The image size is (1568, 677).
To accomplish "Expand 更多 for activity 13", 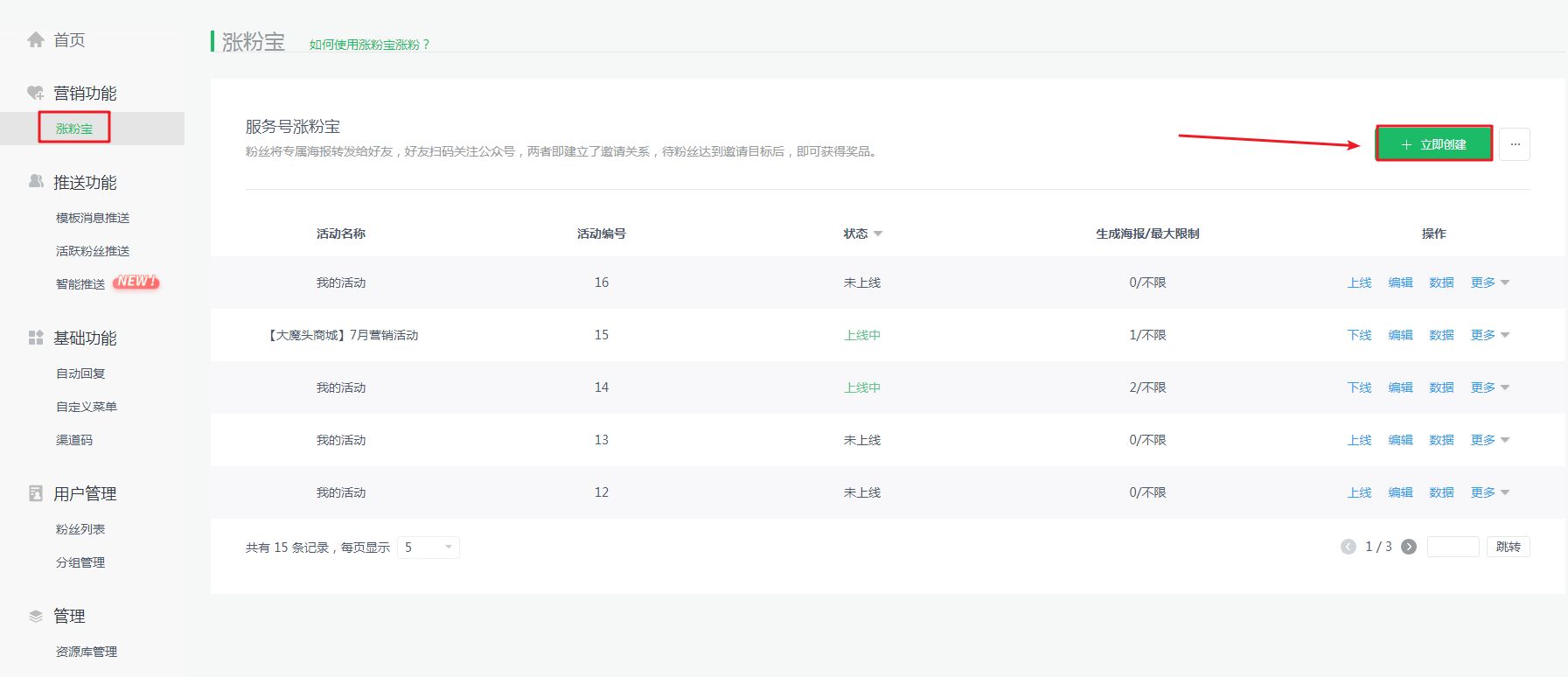I will click(1490, 440).
